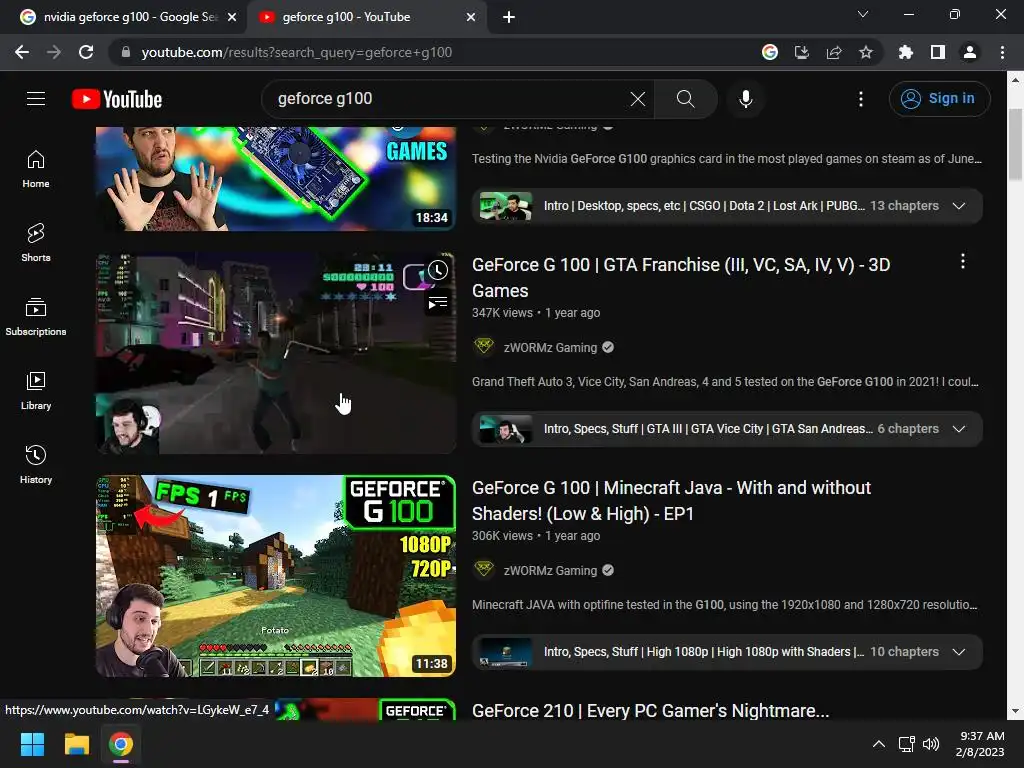Start voice search with the microphone icon
The width and height of the screenshot is (1024, 768).
tap(745, 99)
